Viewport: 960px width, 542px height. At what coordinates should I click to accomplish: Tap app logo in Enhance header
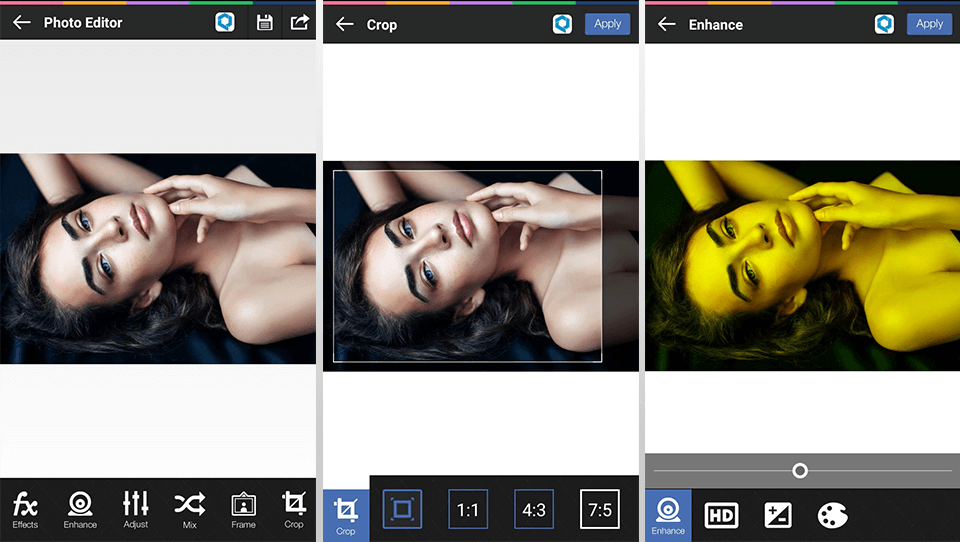coord(884,24)
